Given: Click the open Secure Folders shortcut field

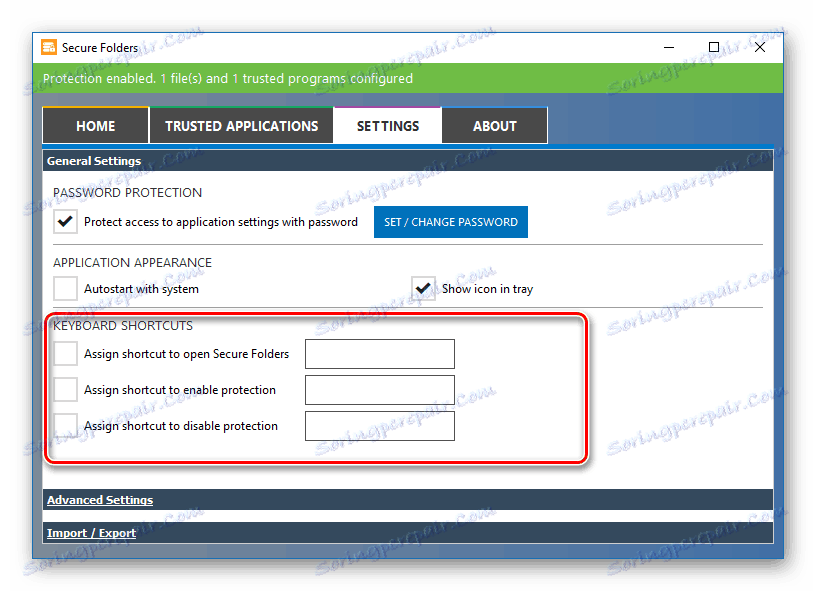Looking at the screenshot, I should (380, 354).
